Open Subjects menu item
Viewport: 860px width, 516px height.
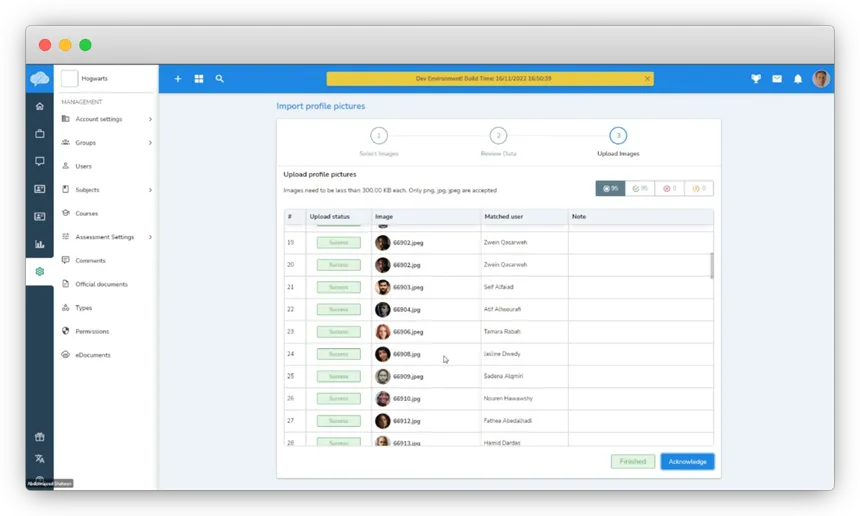pos(106,190)
